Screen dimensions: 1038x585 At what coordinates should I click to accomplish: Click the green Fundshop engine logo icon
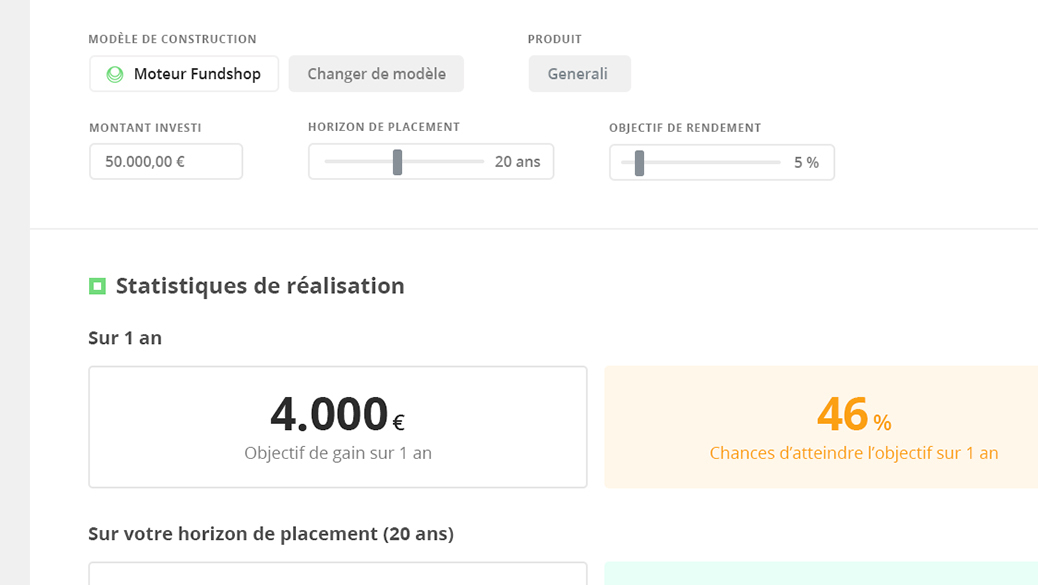(115, 74)
